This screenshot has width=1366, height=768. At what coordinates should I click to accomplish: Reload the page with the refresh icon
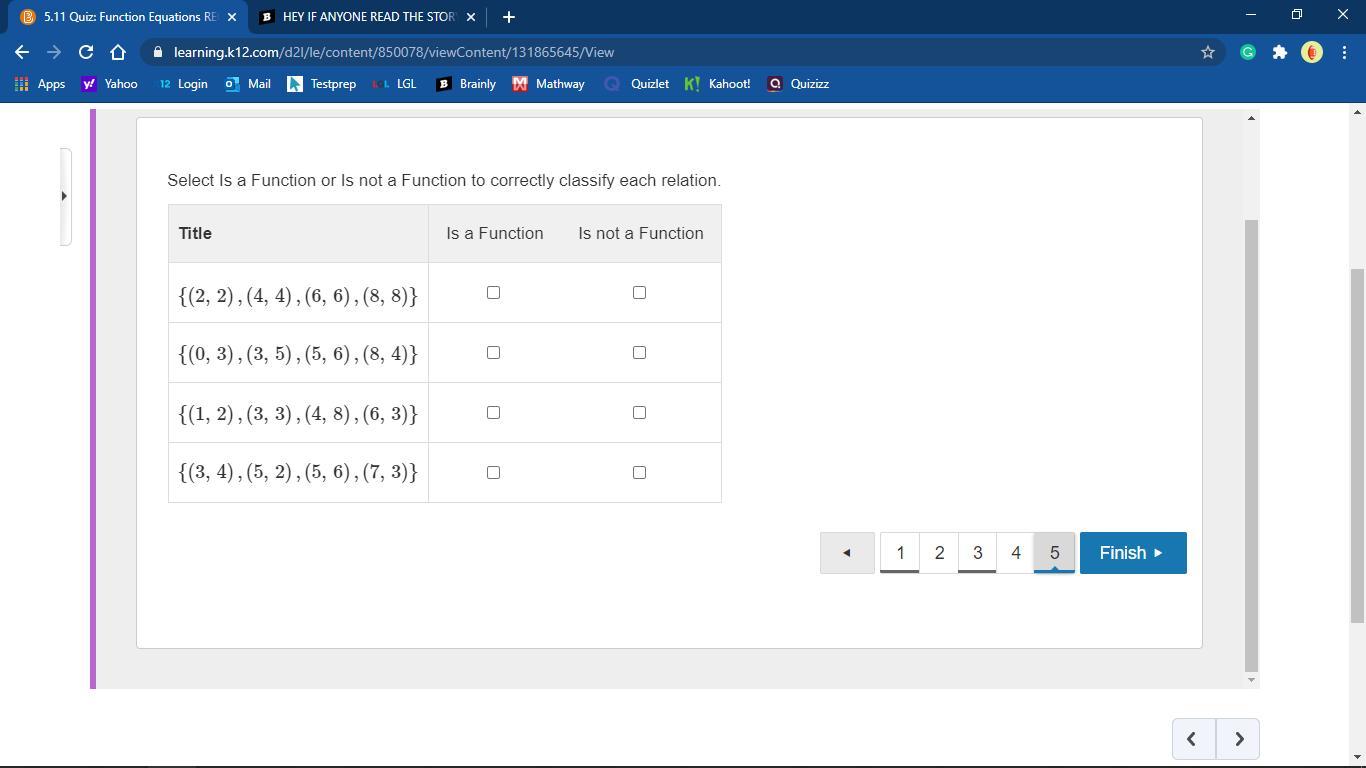point(86,52)
